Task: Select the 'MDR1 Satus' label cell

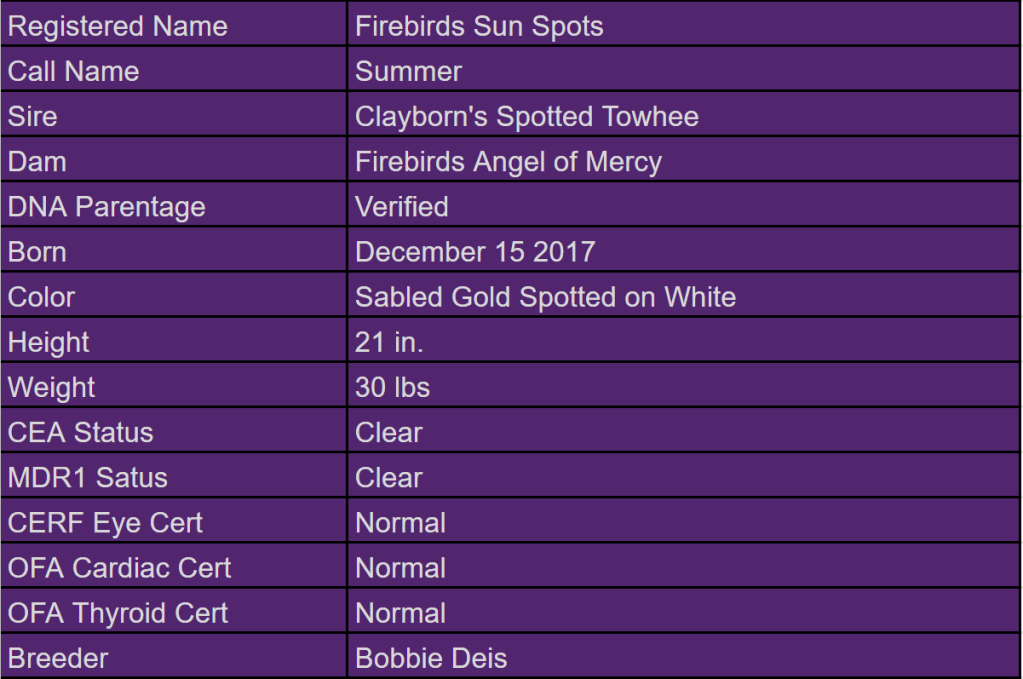Action: click(88, 477)
